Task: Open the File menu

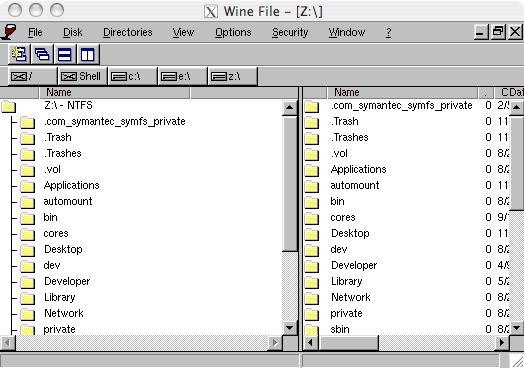Action: (x=35, y=32)
